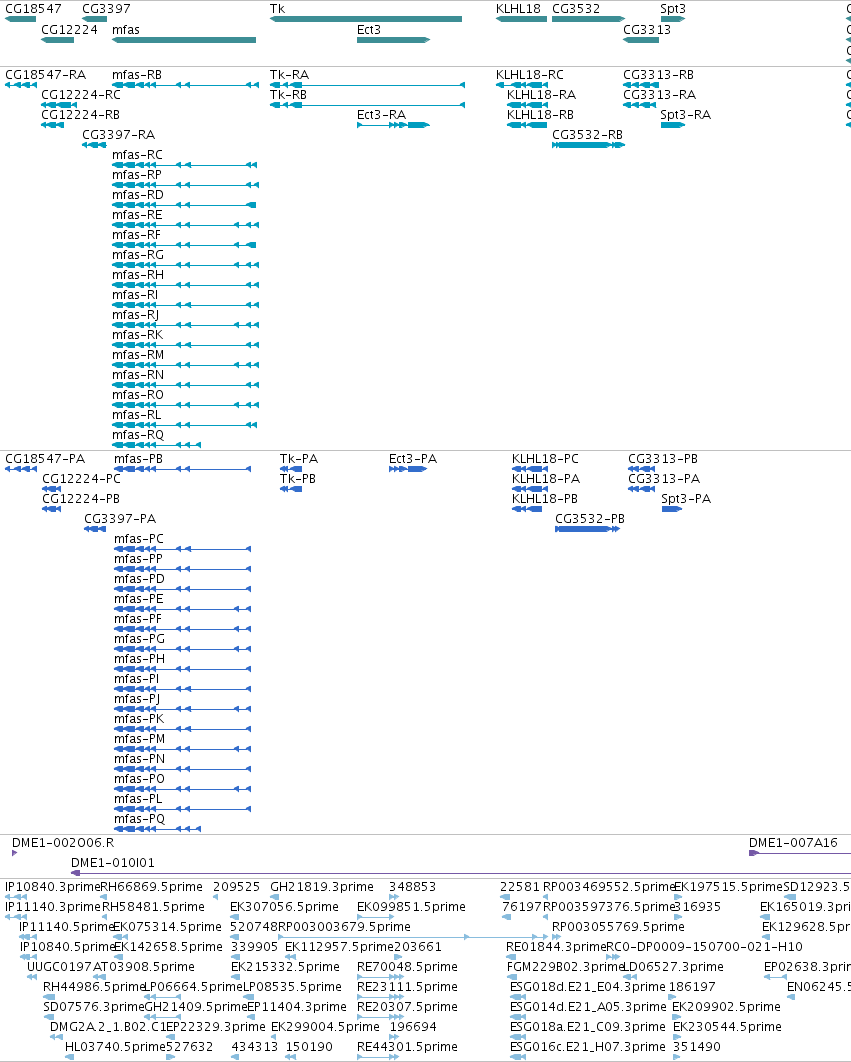
Task: Click transcript mfas-RQ
Action: click(x=157, y=445)
